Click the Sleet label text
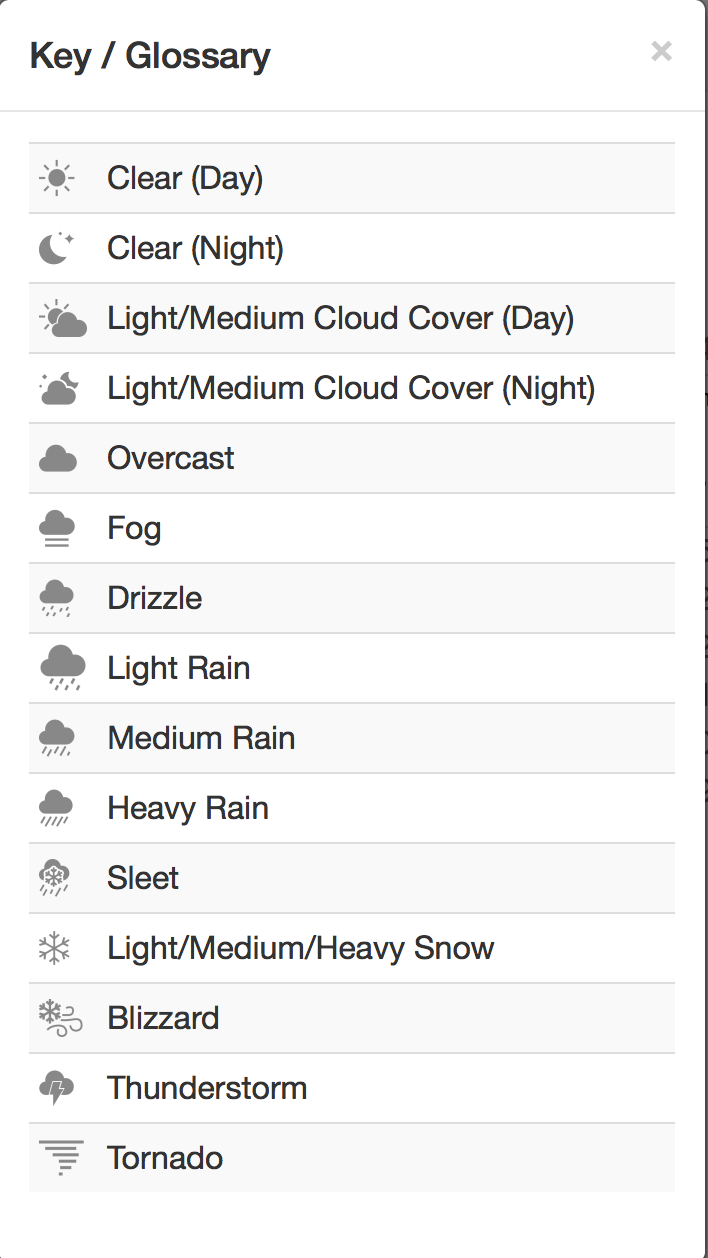The image size is (708, 1258). [142, 877]
